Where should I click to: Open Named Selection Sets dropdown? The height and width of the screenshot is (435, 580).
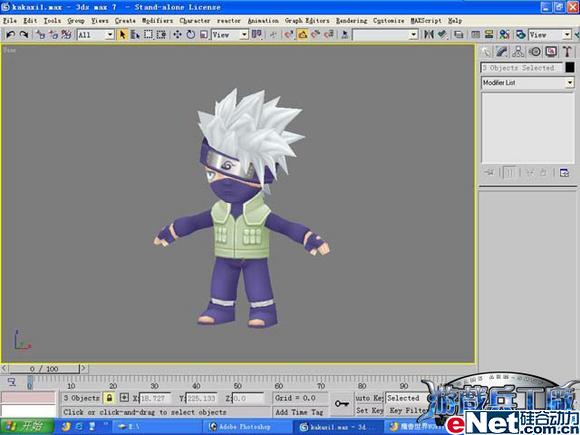[385, 35]
